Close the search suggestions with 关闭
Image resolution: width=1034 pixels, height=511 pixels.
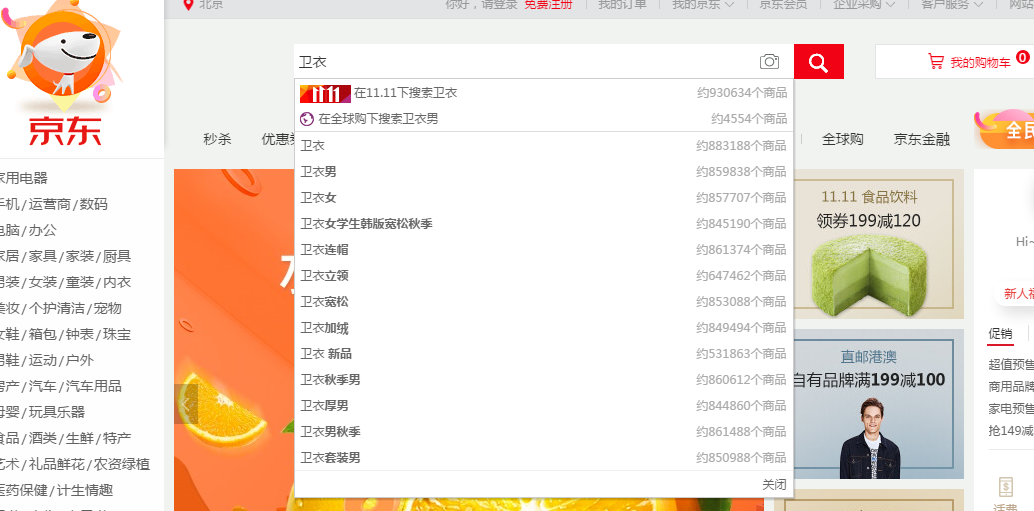click(x=774, y=485)
